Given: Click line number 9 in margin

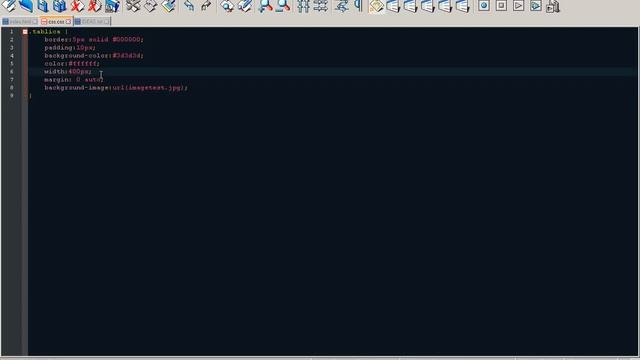Looking at the screenshot, I should click(x=11, y=96).
